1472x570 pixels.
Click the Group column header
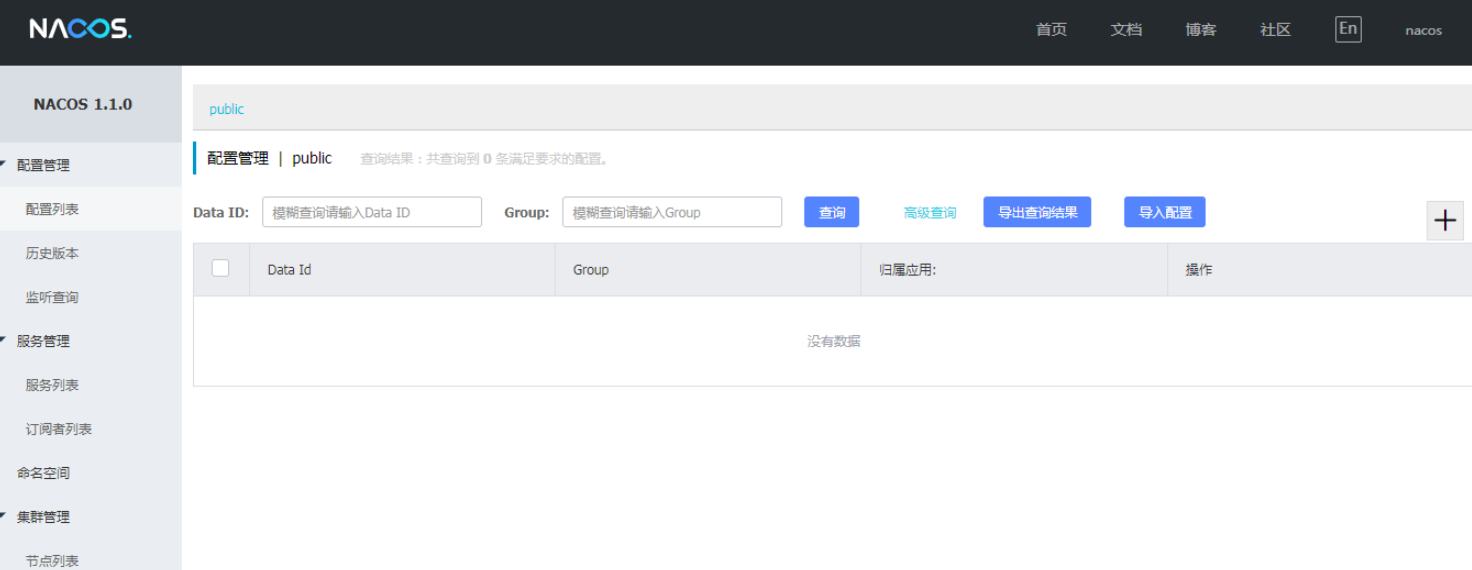[x=708, y=269]
